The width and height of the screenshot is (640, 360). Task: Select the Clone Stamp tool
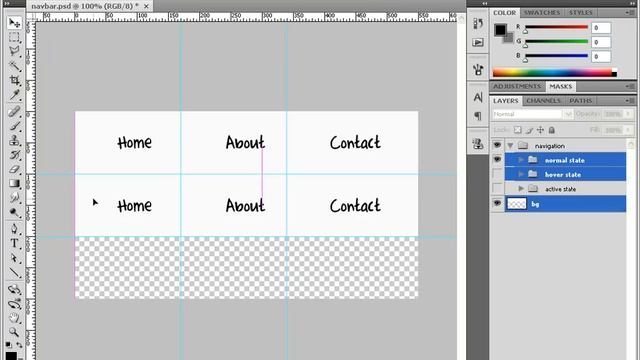[x=14, y=140]
